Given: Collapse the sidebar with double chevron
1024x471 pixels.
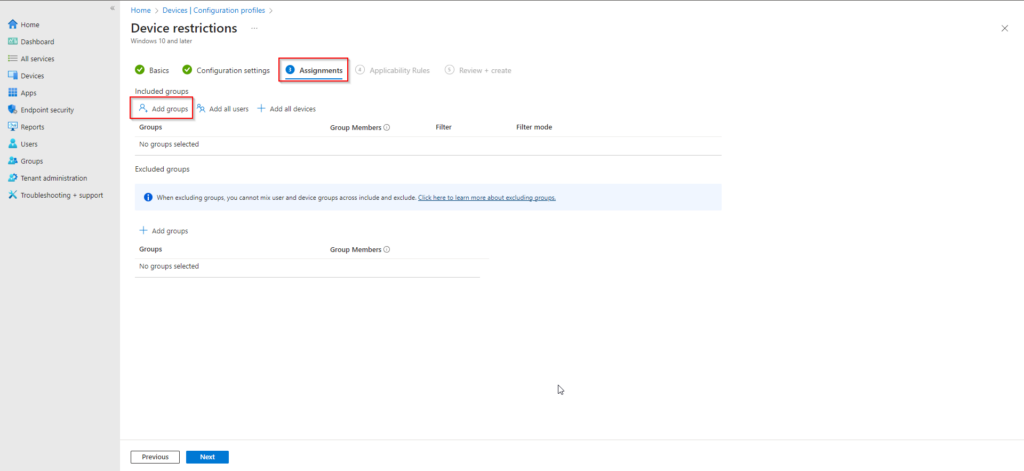Looking at the screenshot, I should pos(112,8).
